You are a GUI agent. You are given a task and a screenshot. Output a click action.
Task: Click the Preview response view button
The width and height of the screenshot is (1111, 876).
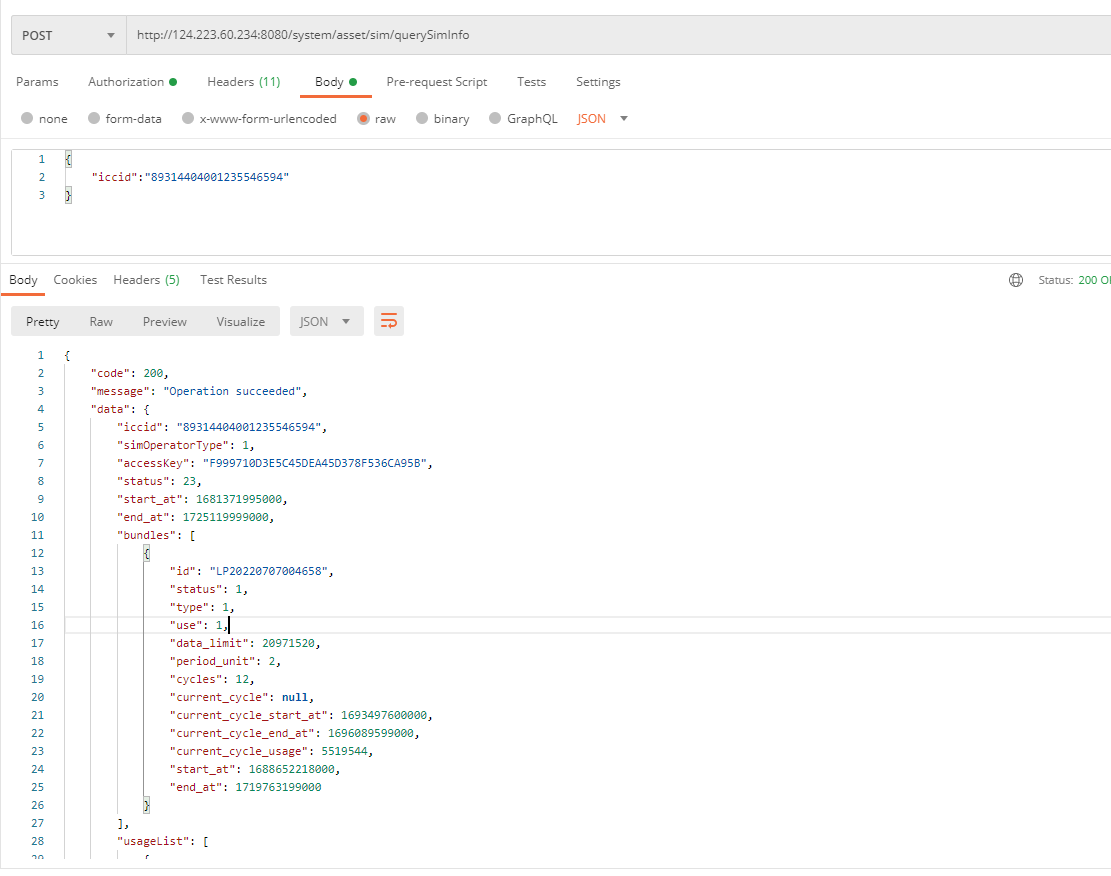tap(165, 321)
